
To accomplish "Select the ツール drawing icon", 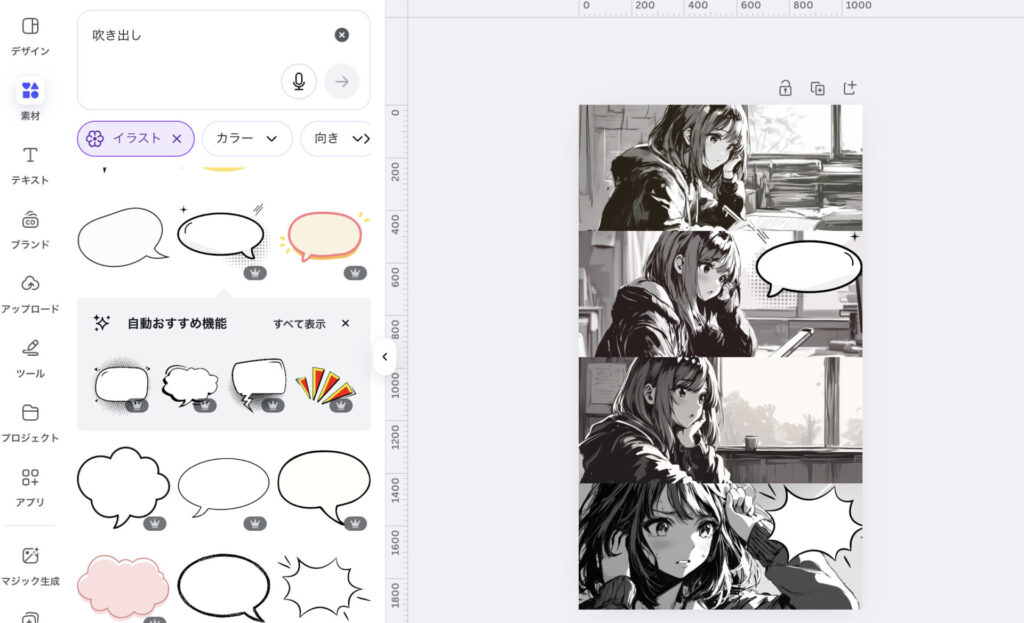I will tap(30, 358).
